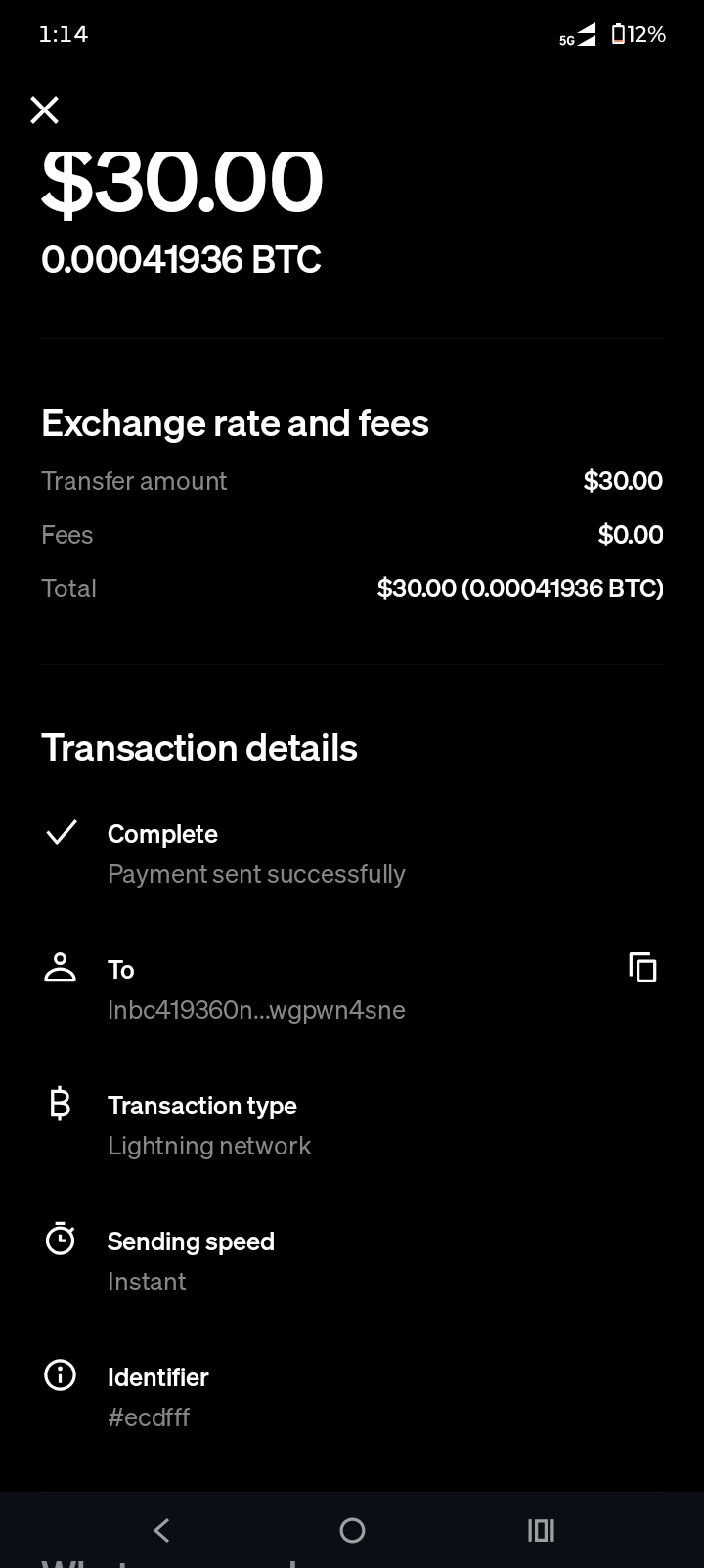Open Android recent apps view

(x=541, y=1530)
